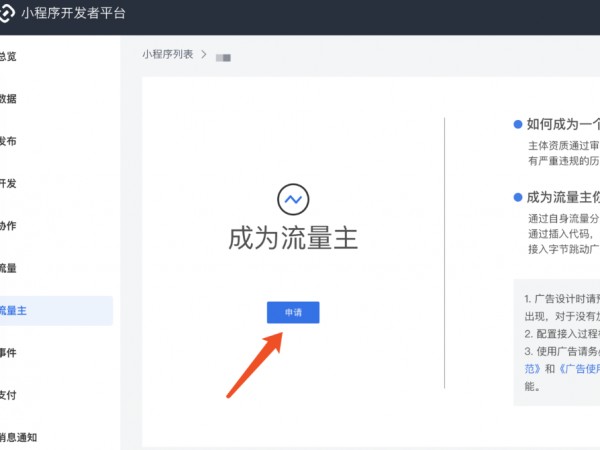The height and width of the screenshot is (450, 600).
Task: Switch to the 开发 sidebar item
Action: [8, 184]
